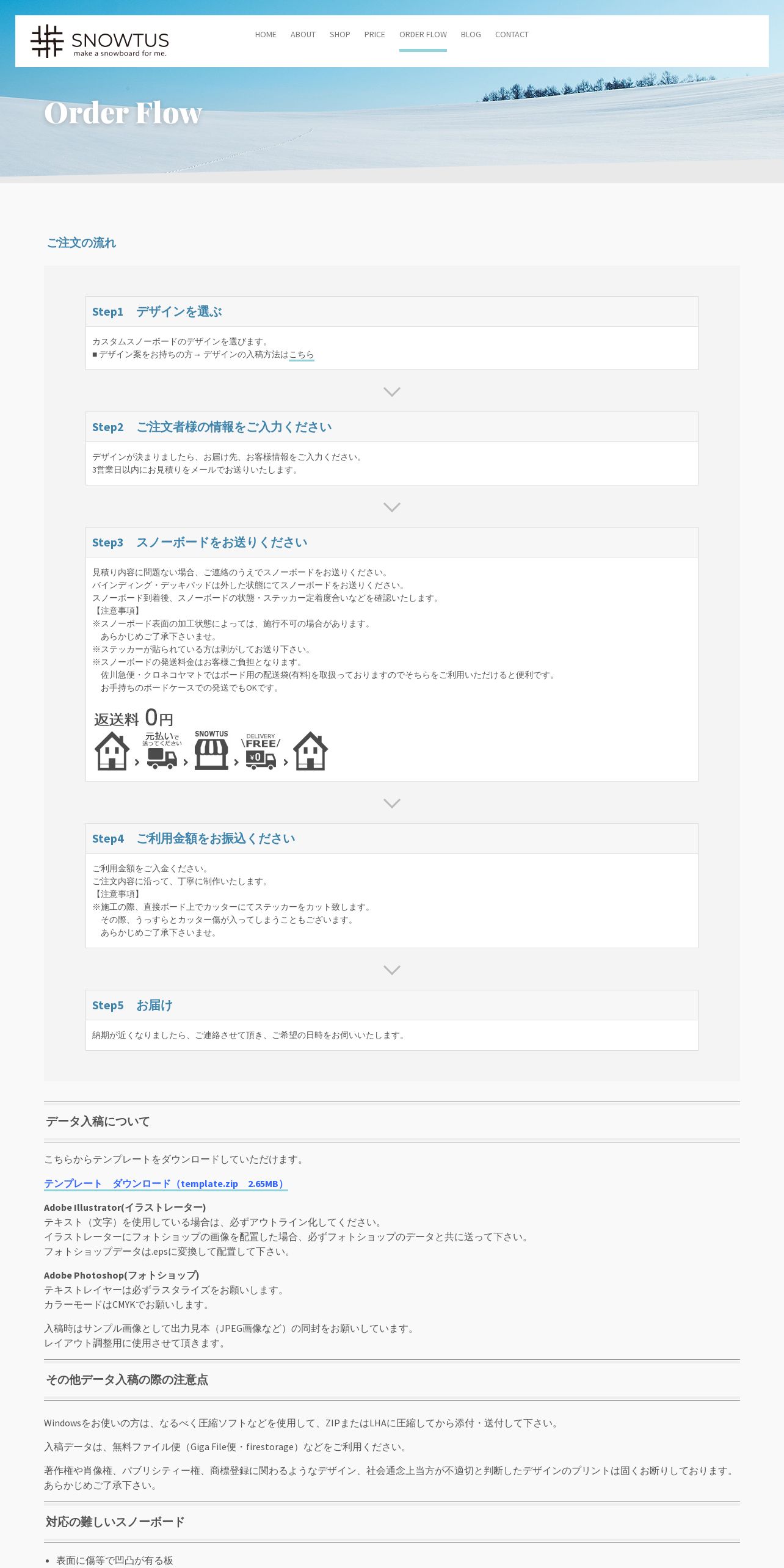This screenshot has height=1568, width=784.
Task: Open the BLOG page
Action: coord(471,35)
